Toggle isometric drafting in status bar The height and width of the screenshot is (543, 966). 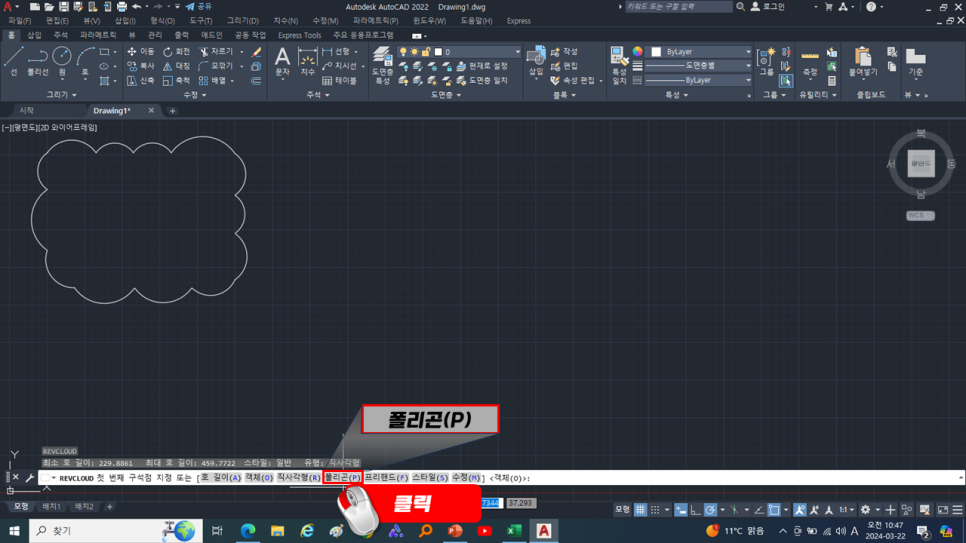pos(734,510)
